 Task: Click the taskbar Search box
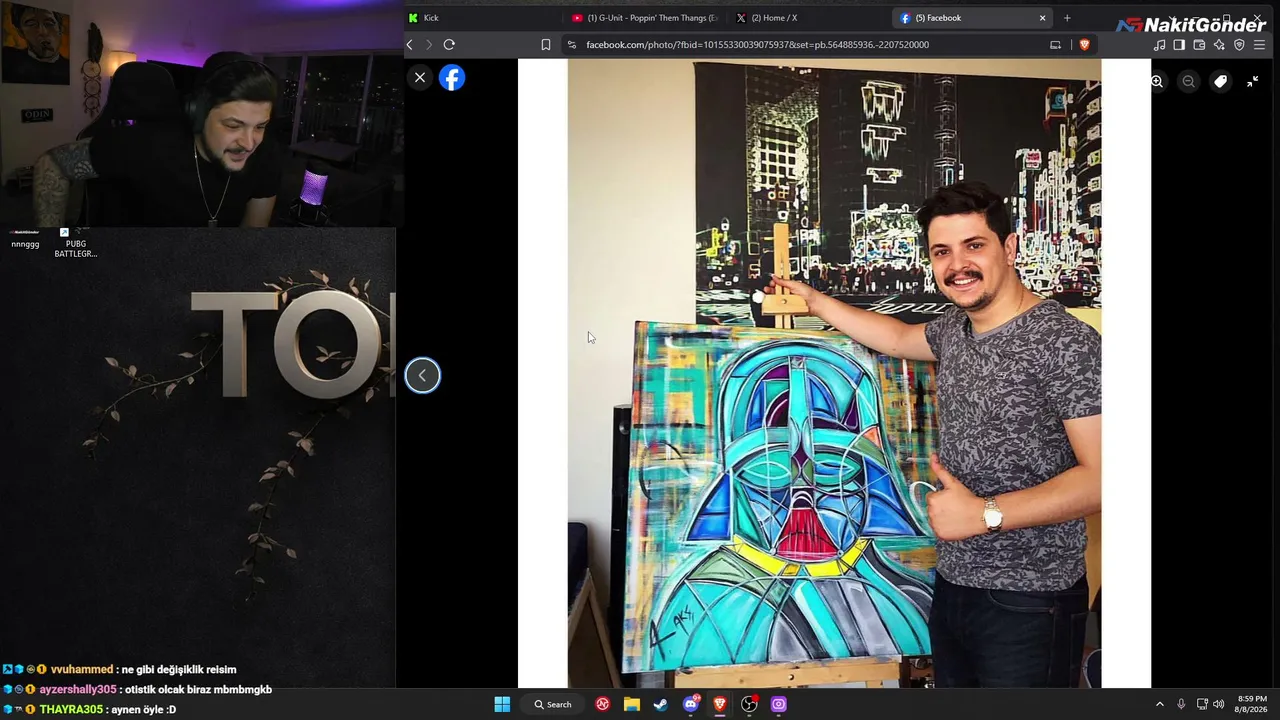click(553, 704)
